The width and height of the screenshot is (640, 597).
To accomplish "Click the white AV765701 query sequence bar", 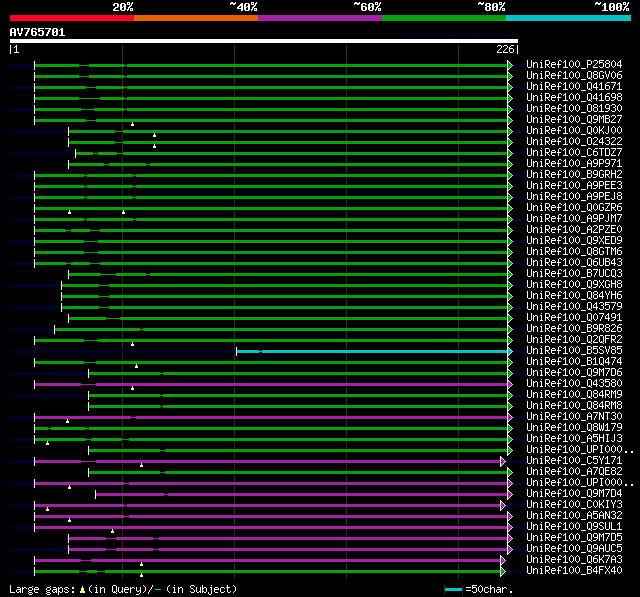I will pos(264,41).
